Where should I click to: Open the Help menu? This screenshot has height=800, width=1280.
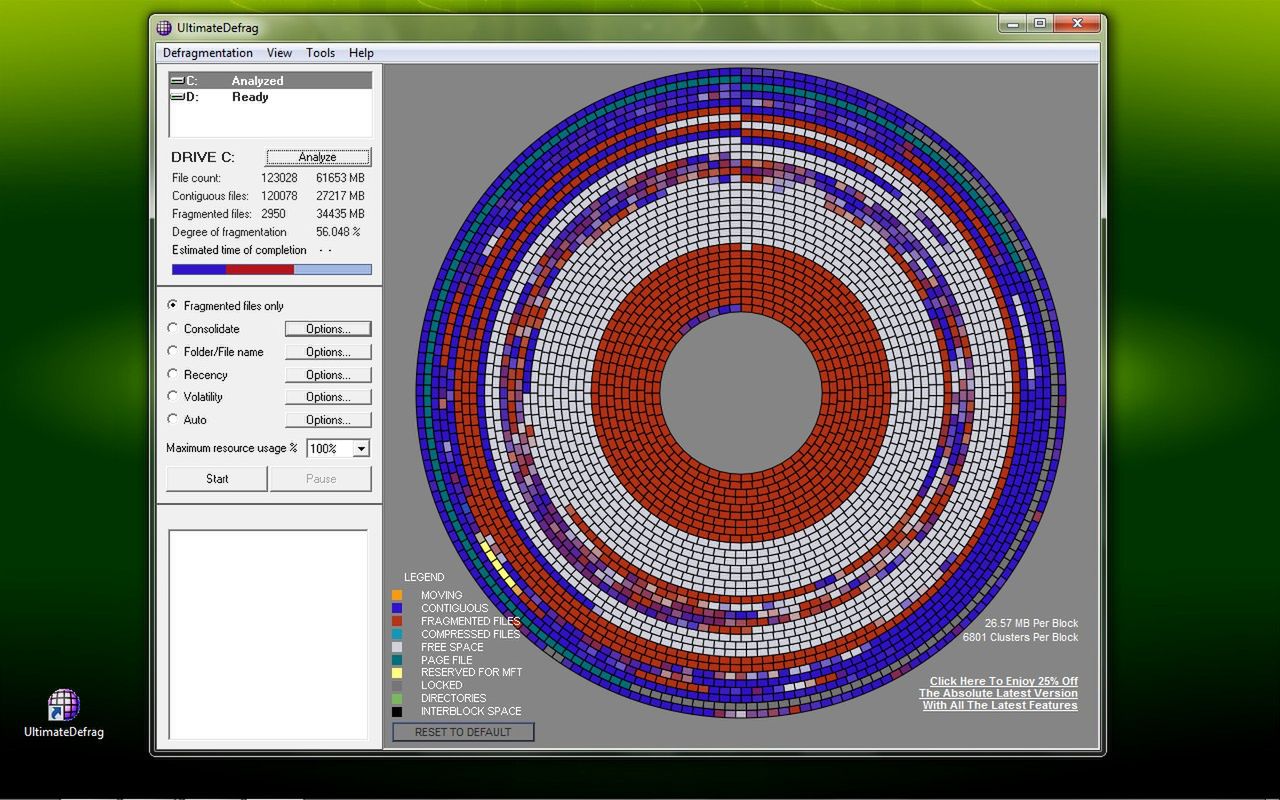tap(361, 53)
